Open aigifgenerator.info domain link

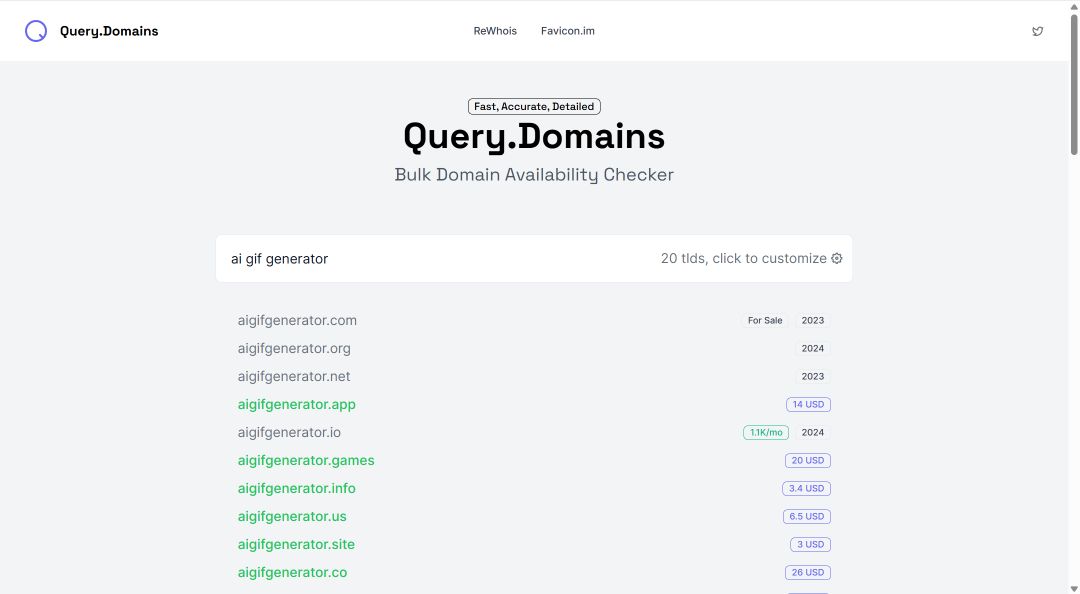point(297,489)
